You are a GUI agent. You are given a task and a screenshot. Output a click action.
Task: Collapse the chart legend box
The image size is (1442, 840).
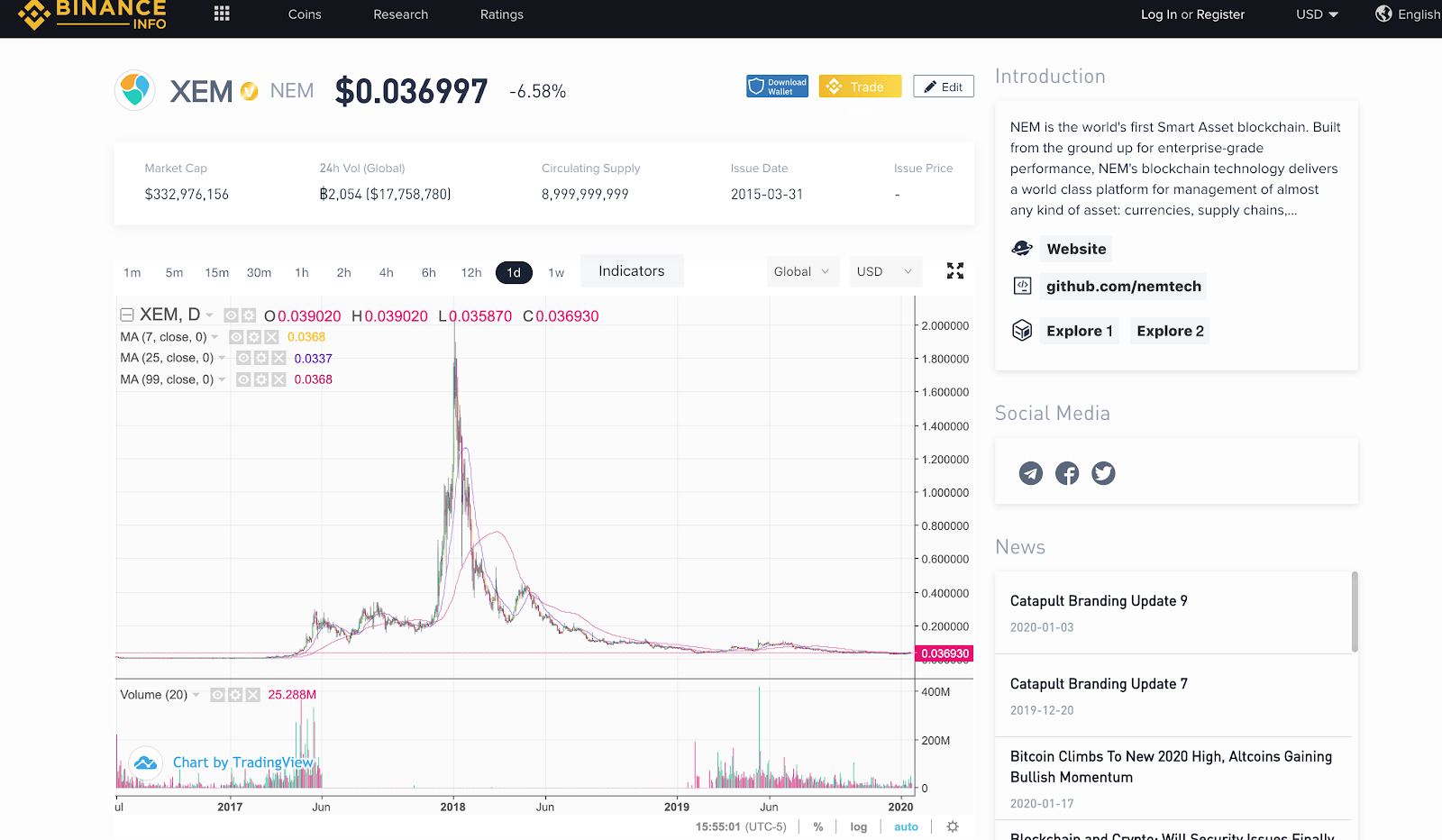click(x=127, y=315)
